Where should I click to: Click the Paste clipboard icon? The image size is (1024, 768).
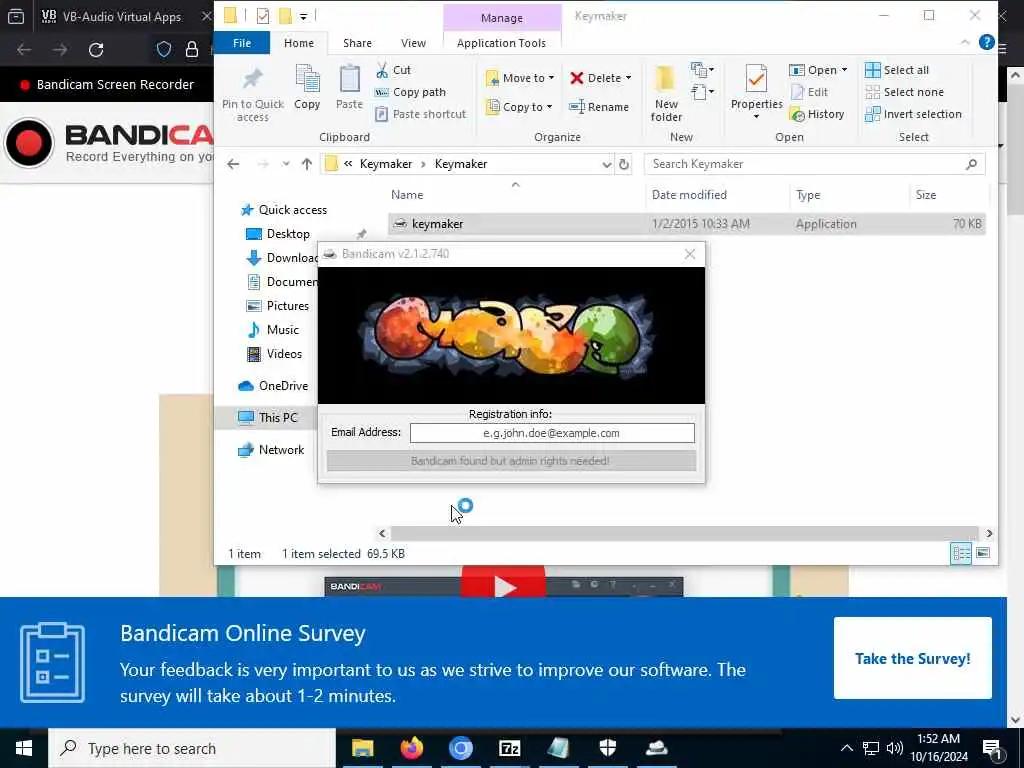[x=349, y=87]
